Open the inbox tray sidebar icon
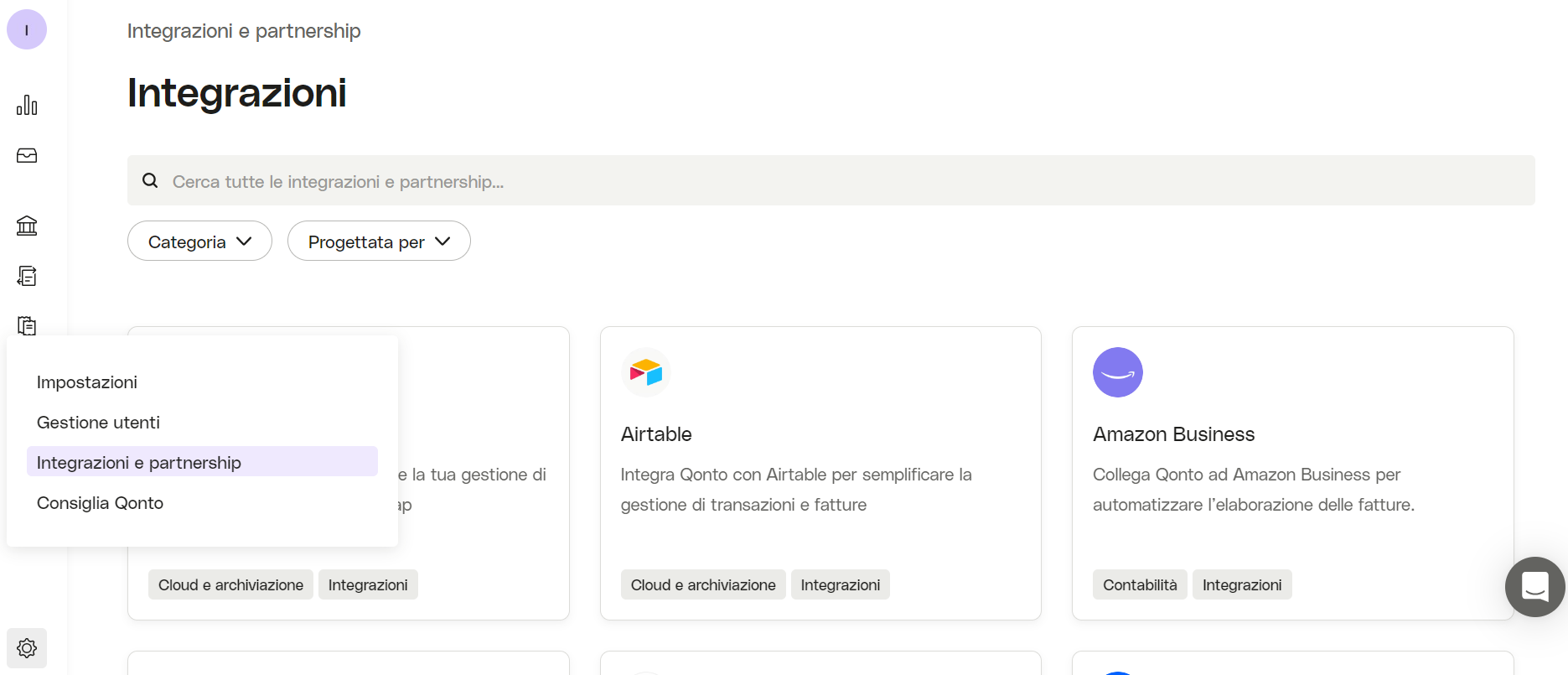Viewport: 1568px width, 675px height. tap(27, 156)
